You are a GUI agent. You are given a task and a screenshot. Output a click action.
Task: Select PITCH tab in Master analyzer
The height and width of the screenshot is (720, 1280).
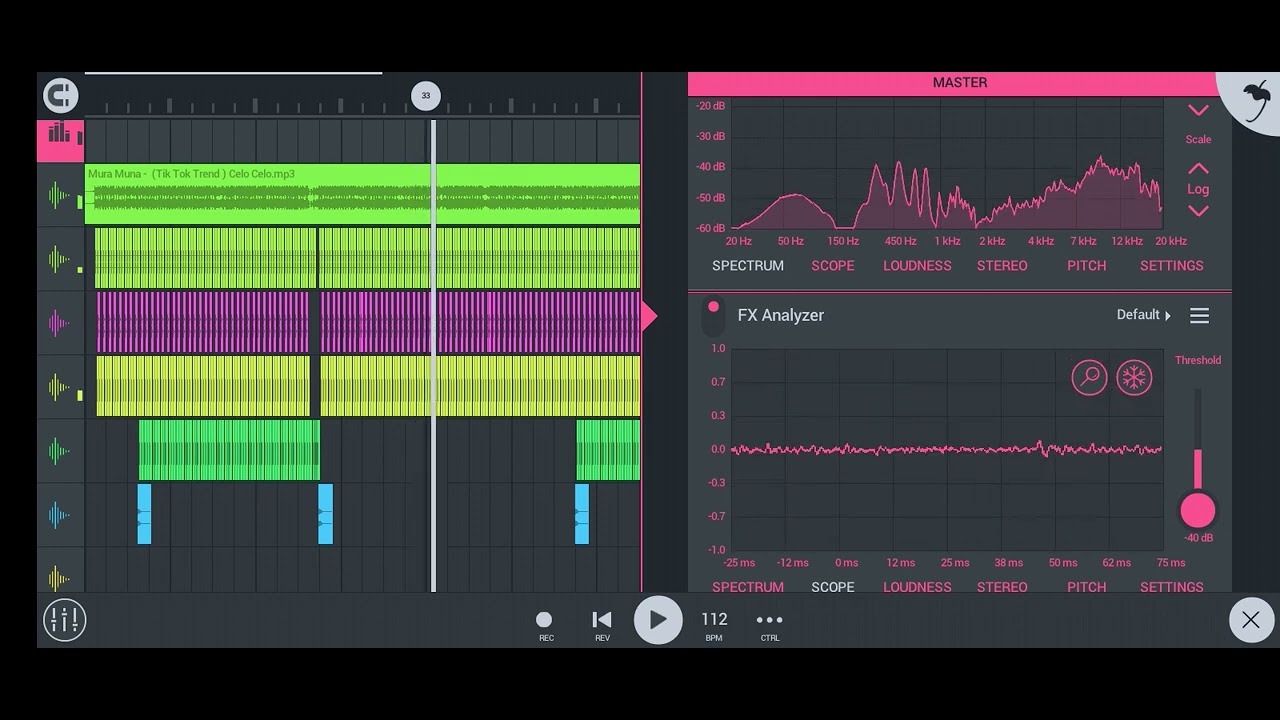click(x=1087, y=266)
